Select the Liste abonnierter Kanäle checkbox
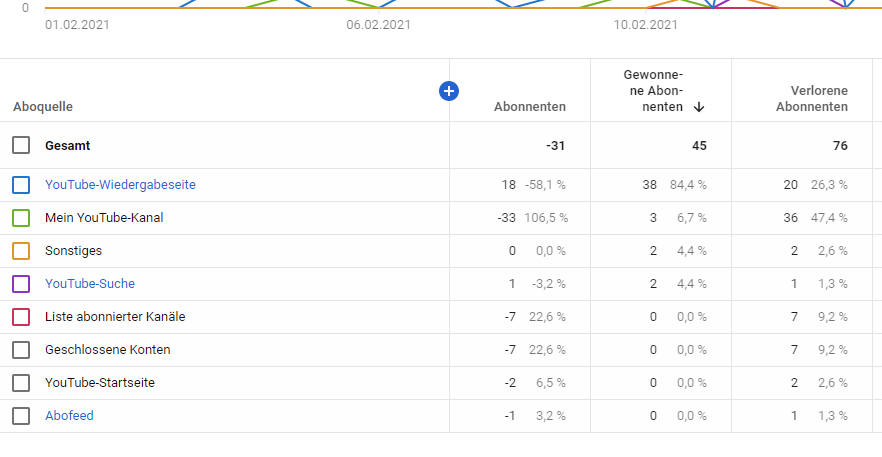882x457 pixels. [21, 317]
